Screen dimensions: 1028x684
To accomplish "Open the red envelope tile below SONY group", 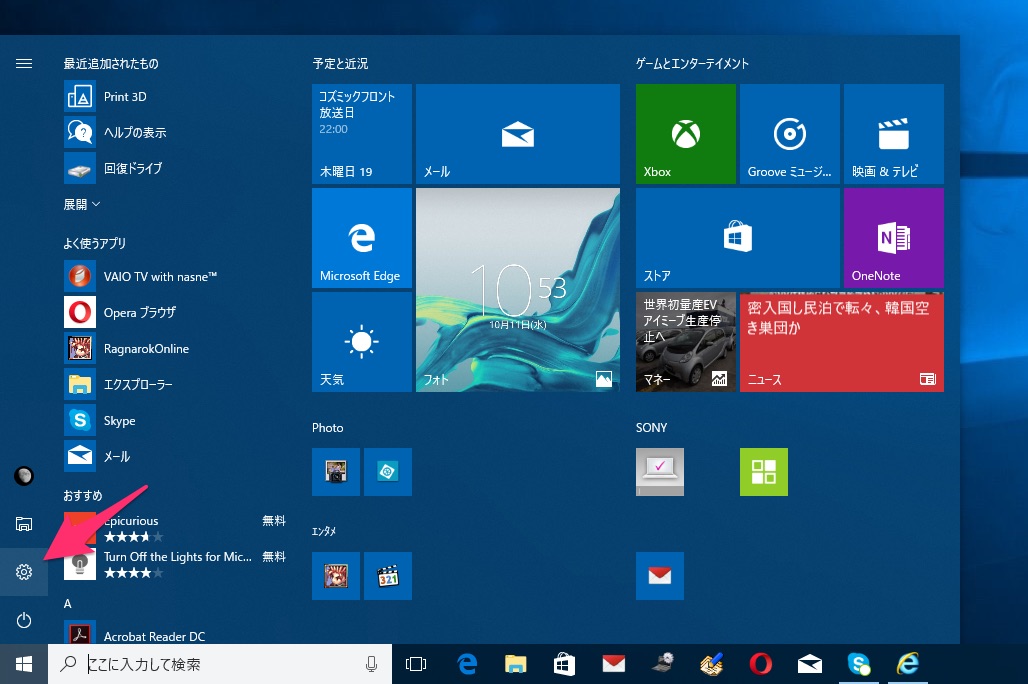I will click(x=660, y=576).
